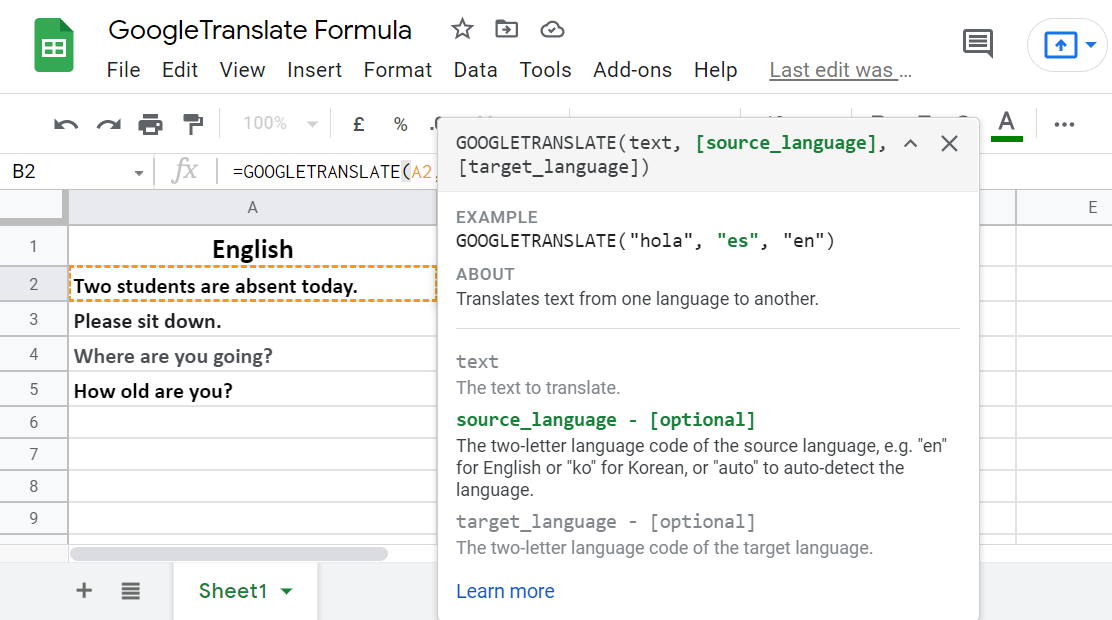Click the print icon
1112x620 pixels.
coord(150,124)
